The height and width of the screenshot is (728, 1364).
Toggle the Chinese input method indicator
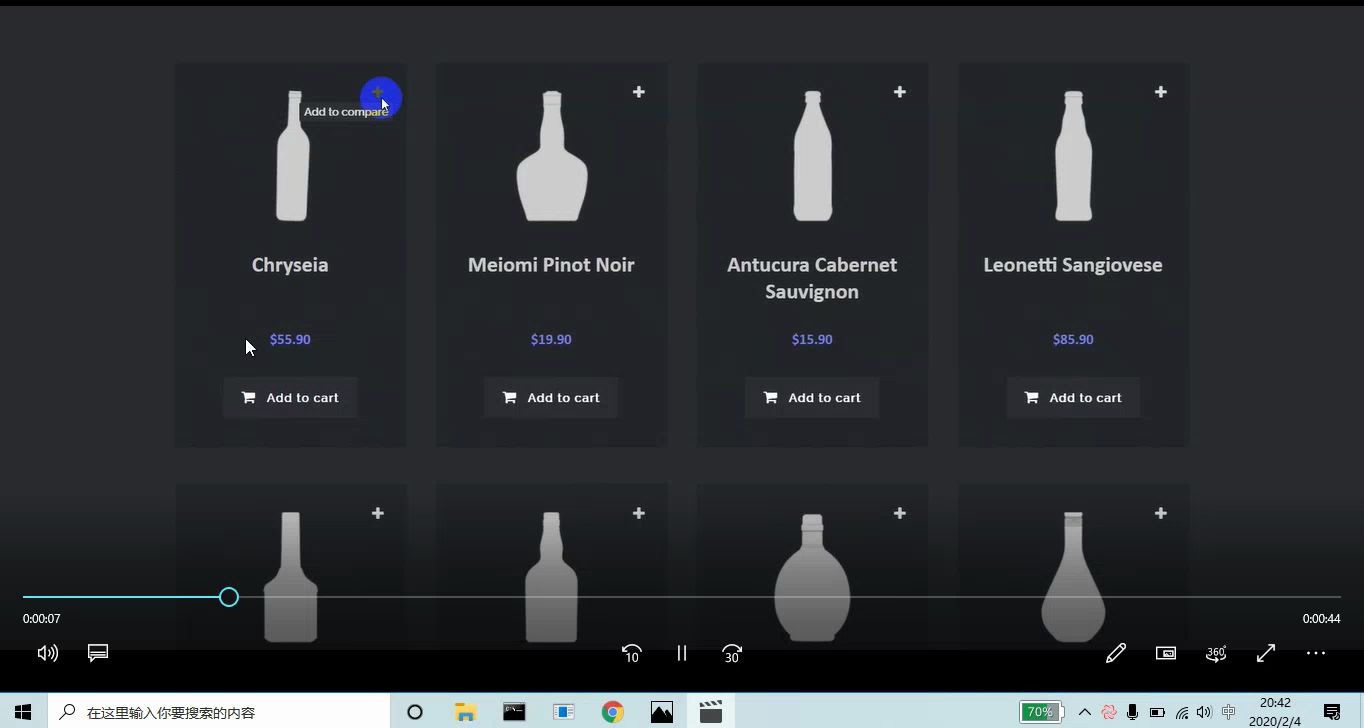coord(1229,712)
